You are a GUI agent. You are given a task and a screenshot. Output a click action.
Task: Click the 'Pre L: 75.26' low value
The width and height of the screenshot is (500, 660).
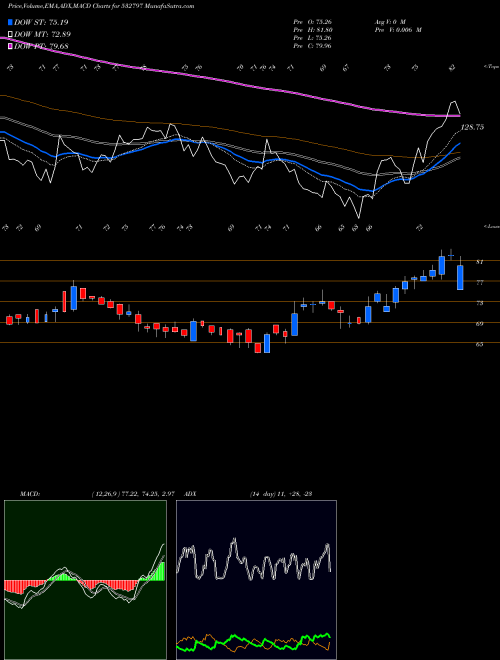point(312,38)
